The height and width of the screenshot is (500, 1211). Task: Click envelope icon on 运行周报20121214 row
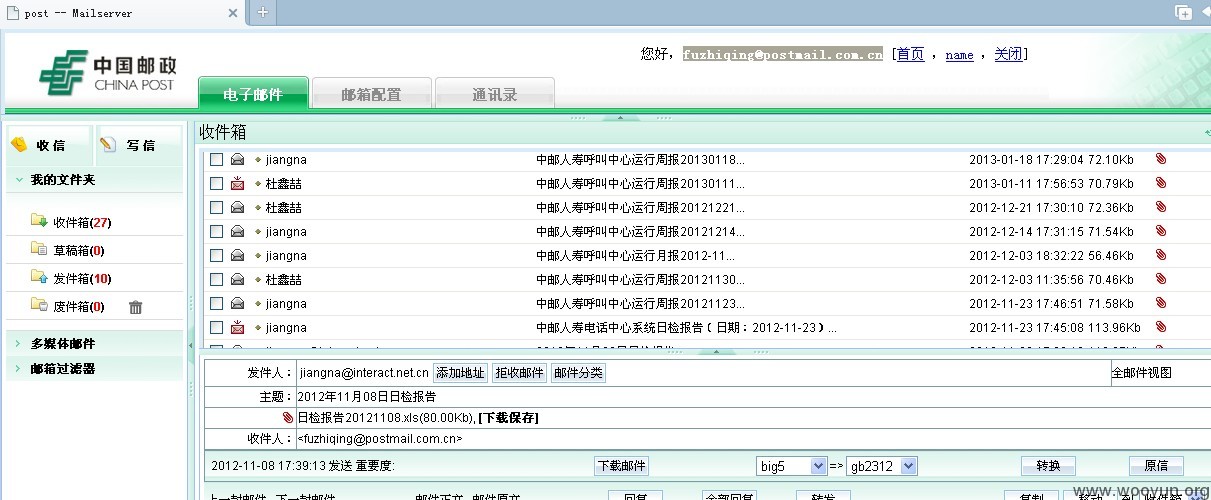tap(237, 231)
